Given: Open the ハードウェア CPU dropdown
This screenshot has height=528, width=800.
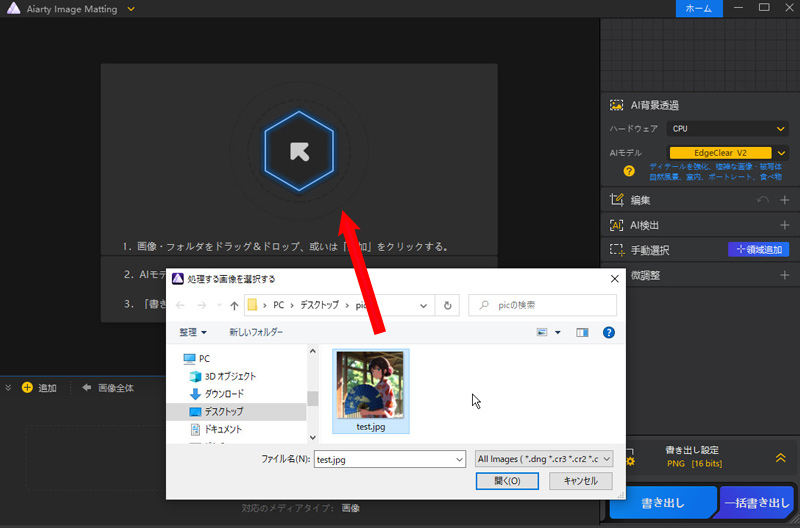Looking at the screenshot, I should (728, 129).
